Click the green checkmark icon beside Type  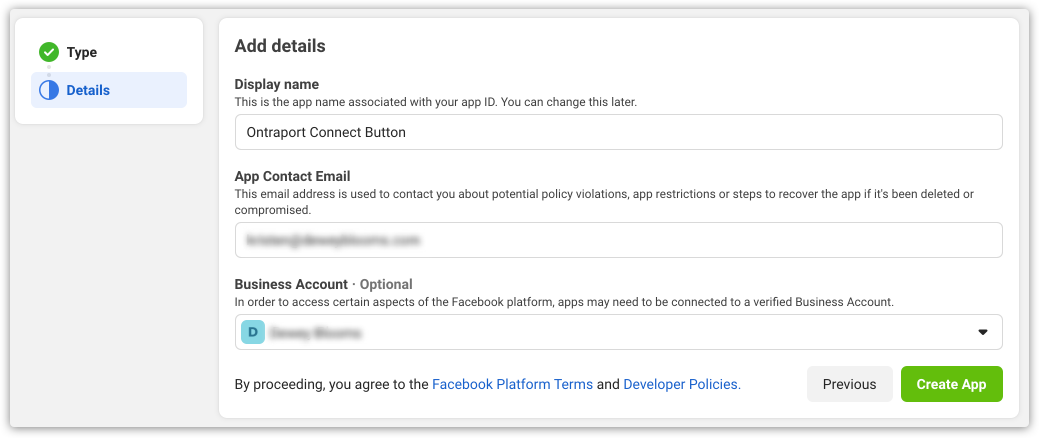[49, 52]
